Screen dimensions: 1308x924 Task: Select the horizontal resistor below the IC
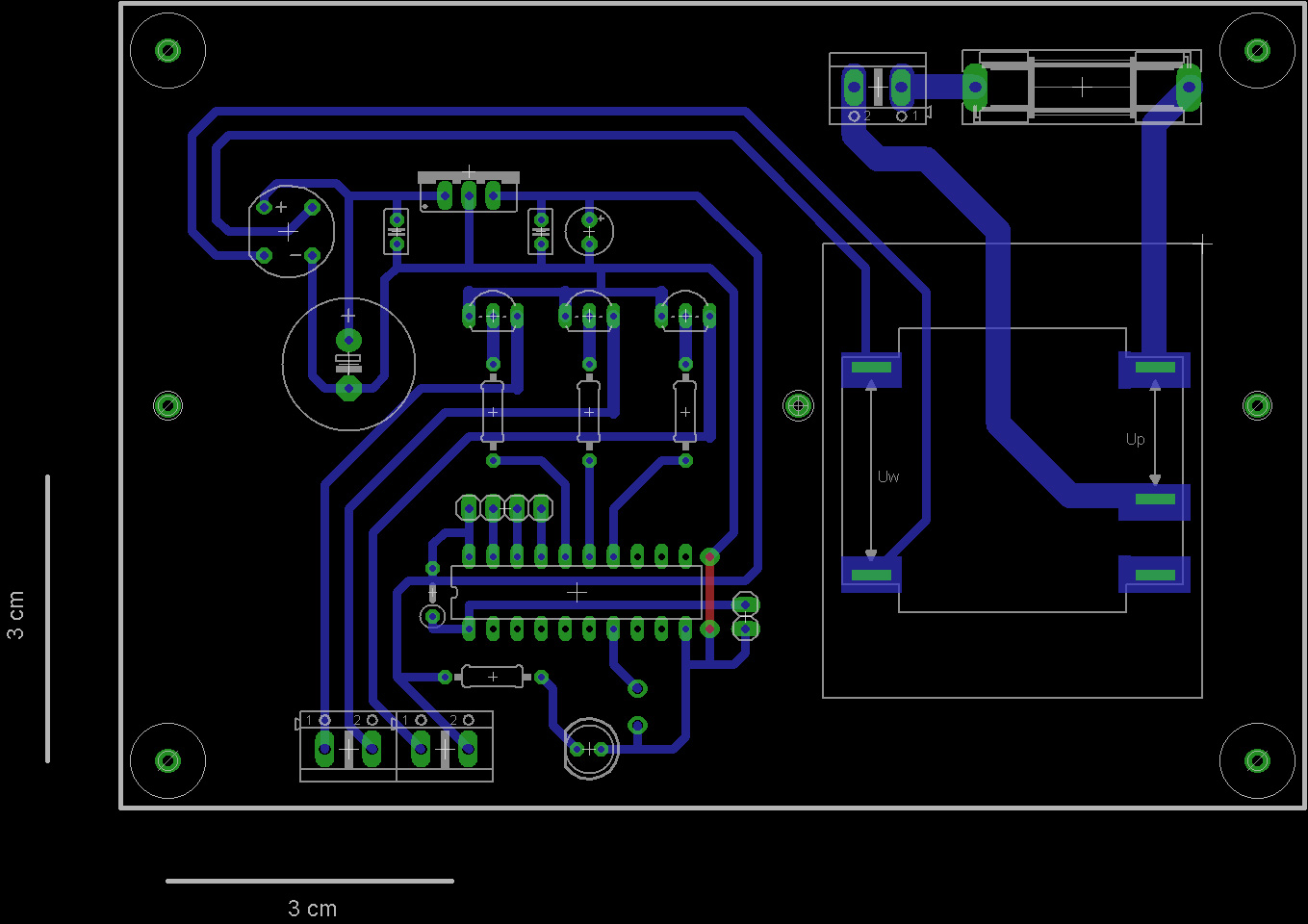click(493, 677)
